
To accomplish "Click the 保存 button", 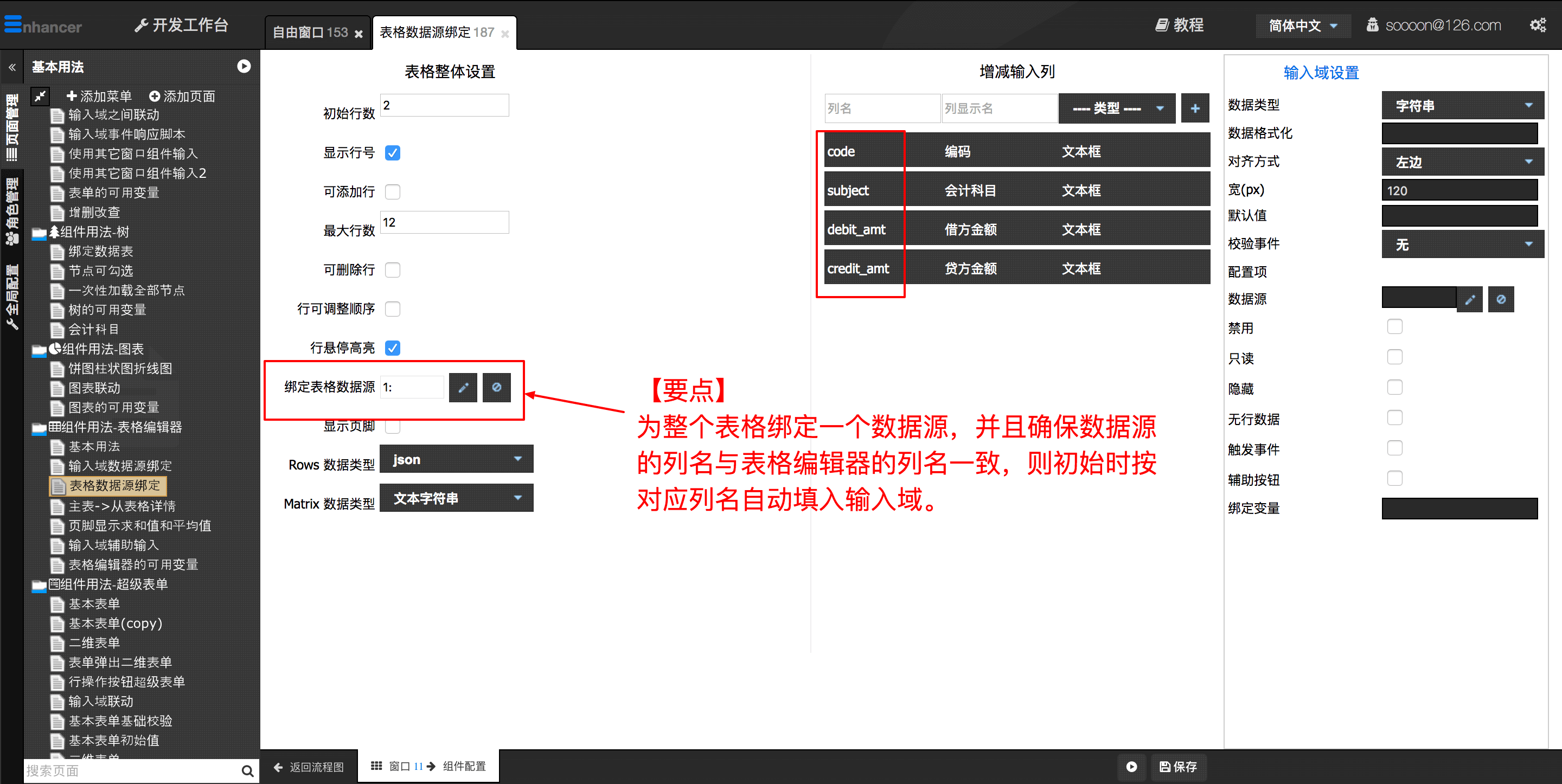I will (1178, 767).
